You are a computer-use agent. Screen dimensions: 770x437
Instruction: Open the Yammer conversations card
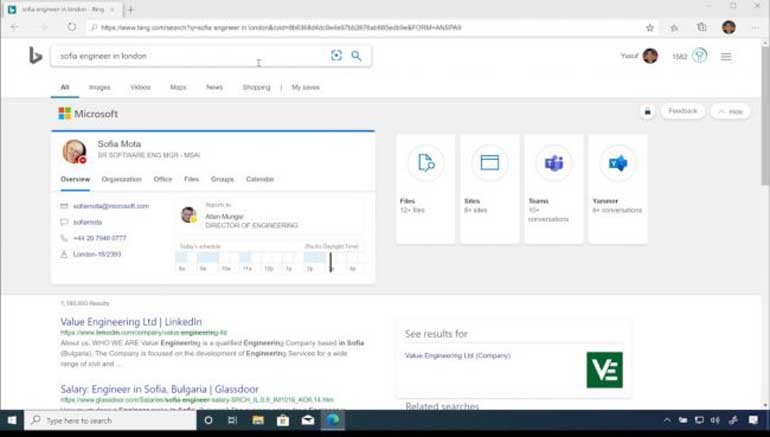tap(618, 189)
